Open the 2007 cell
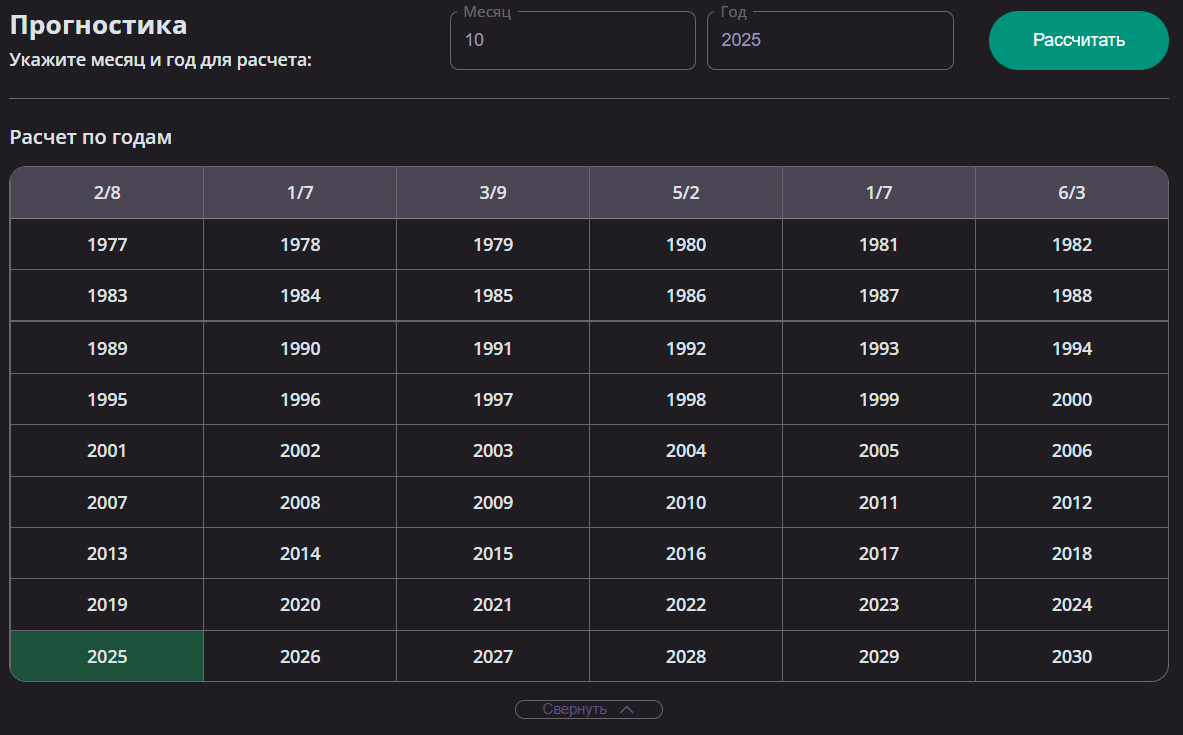Screen dimensions: 1183x735 pos(106,502)
